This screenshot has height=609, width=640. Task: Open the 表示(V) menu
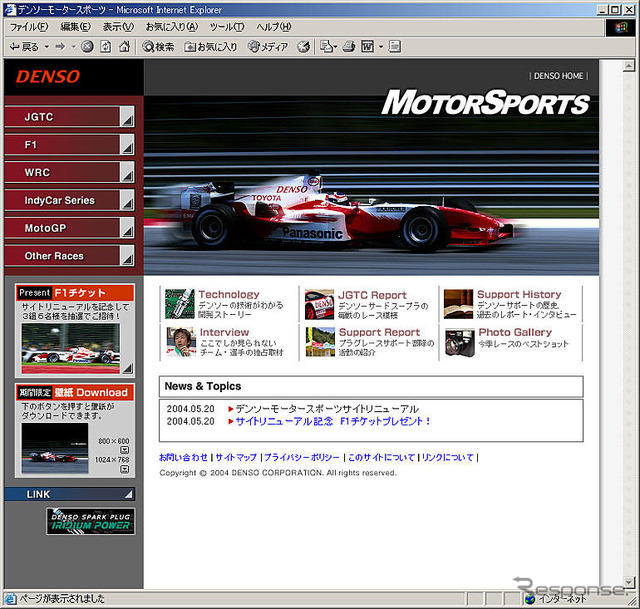pyautogui.click(x=118, y=27)
